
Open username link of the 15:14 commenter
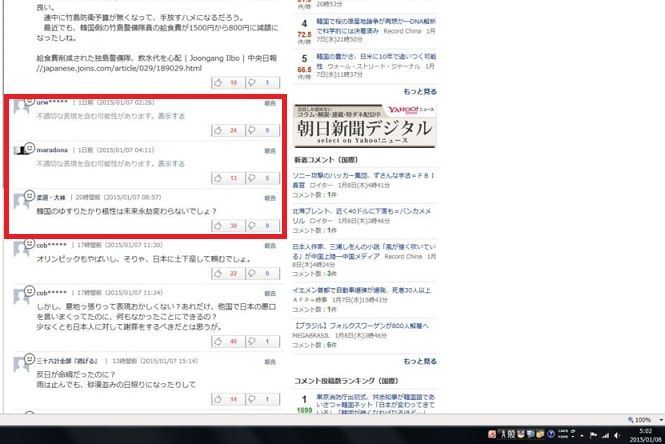pyautogui.click(x=67, y=361)
